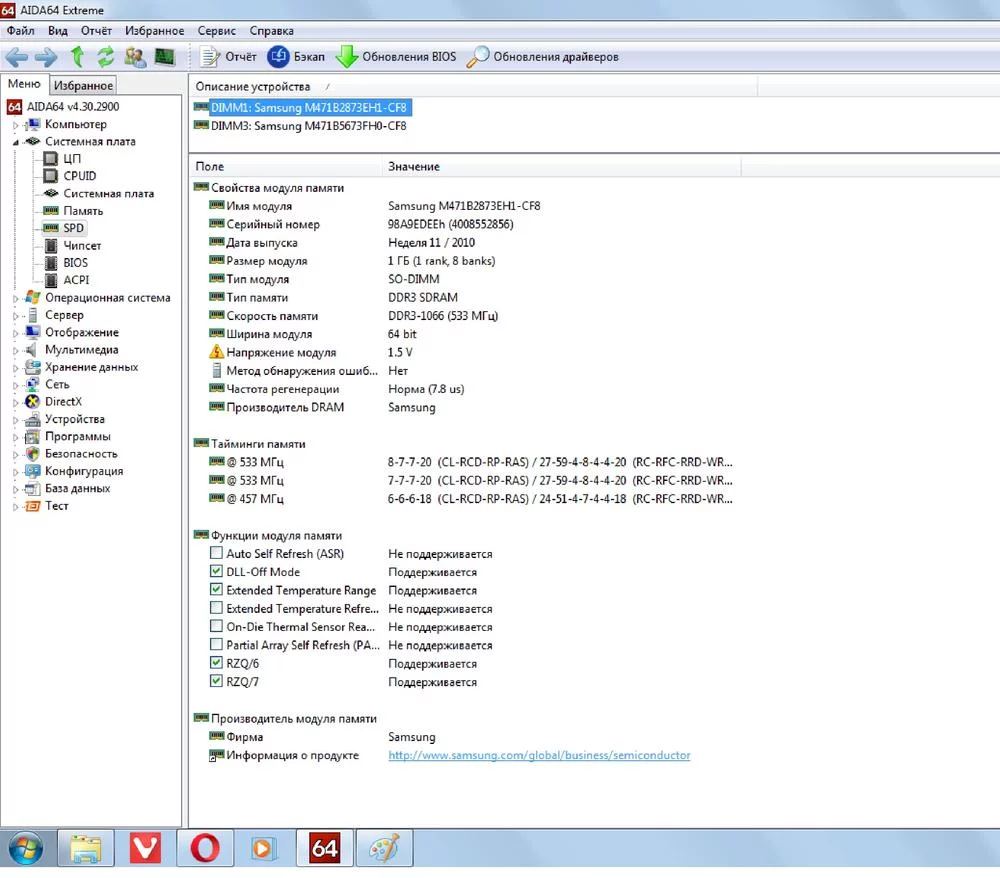
Task: Open the Бэкап toolbar button
Action: 296,57
